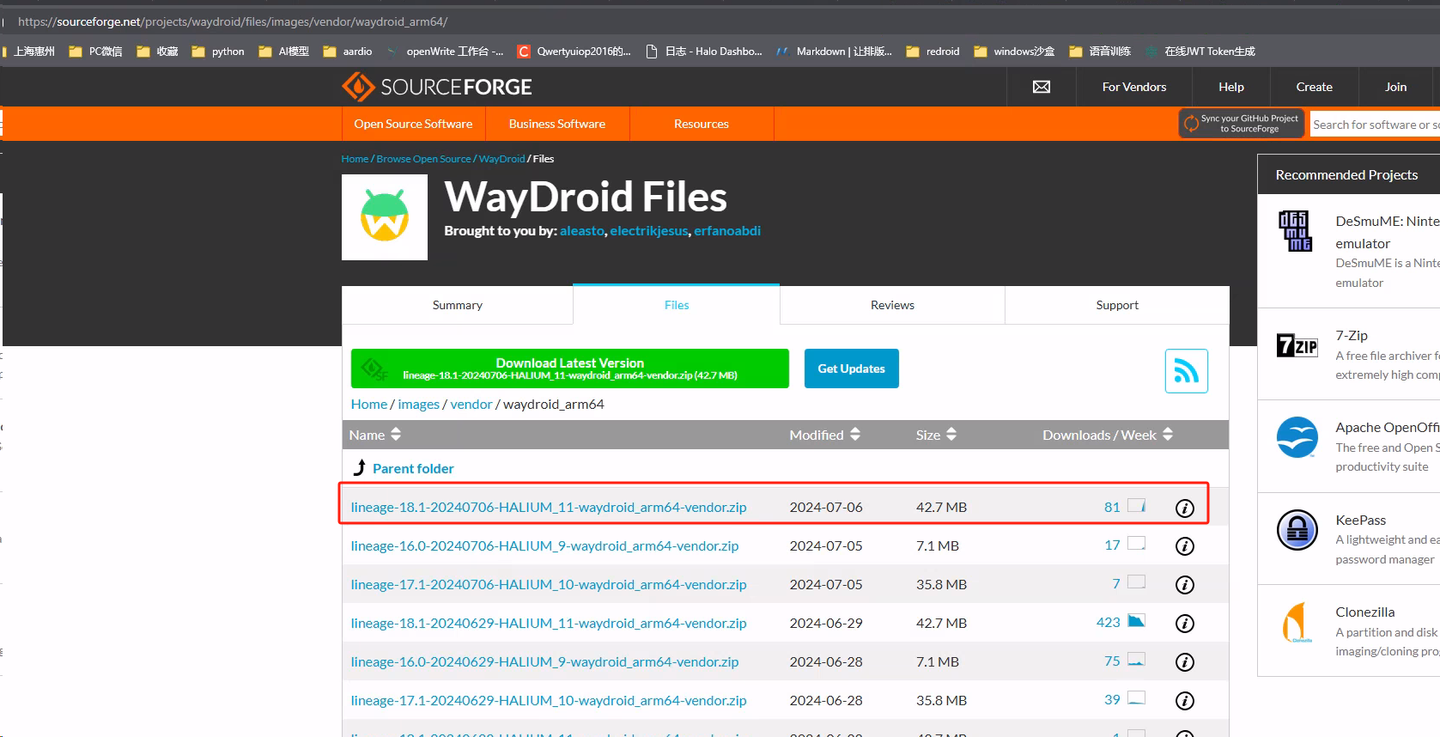1440x737 pixels.
Task: Switch to the Reviews tab
Action: pos(891,305)
